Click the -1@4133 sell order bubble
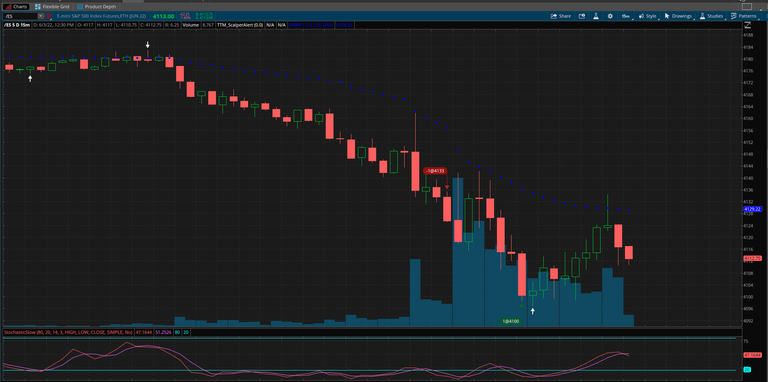The width and height of the screenshot is (768, 382). [x=435, y=171]
